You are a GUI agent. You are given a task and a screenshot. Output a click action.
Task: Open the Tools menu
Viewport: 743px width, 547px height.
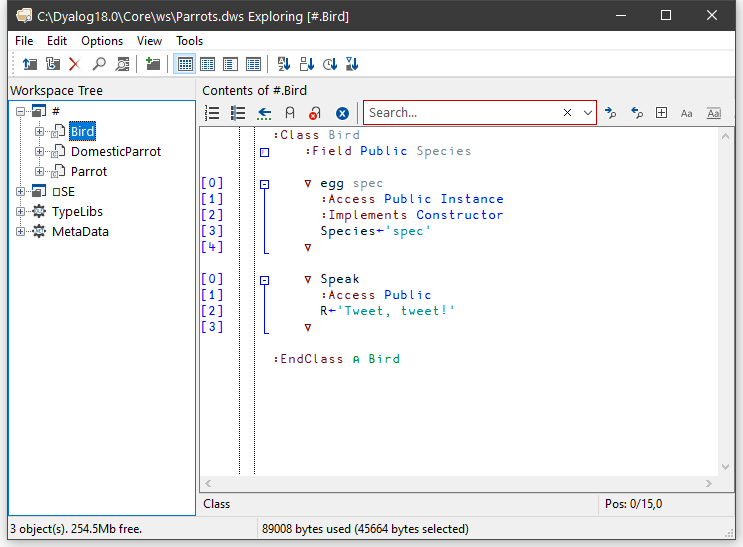pos(189,41)
